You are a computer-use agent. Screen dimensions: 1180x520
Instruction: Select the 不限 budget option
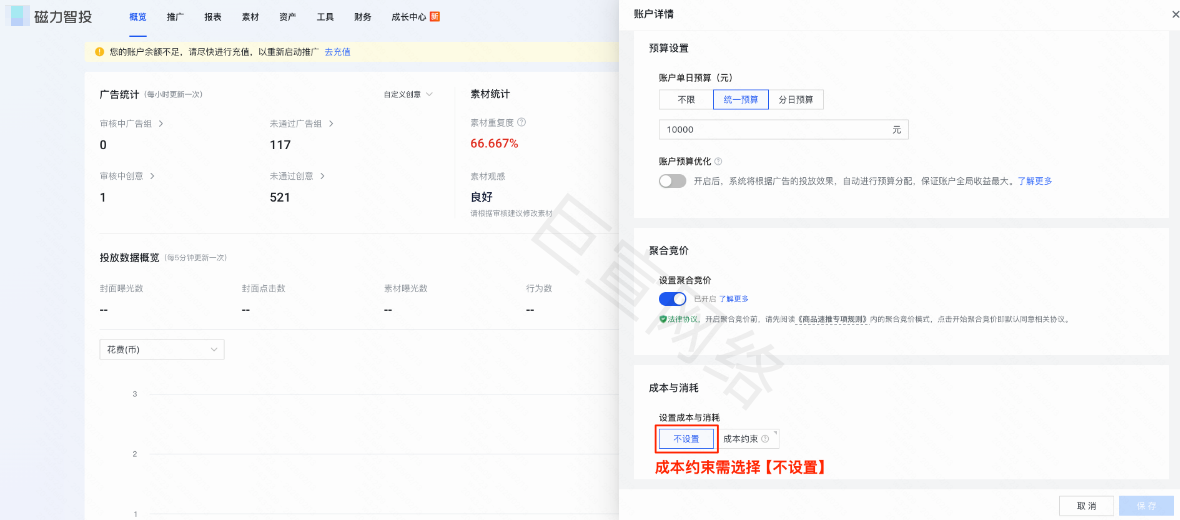[x=686, y=99]
